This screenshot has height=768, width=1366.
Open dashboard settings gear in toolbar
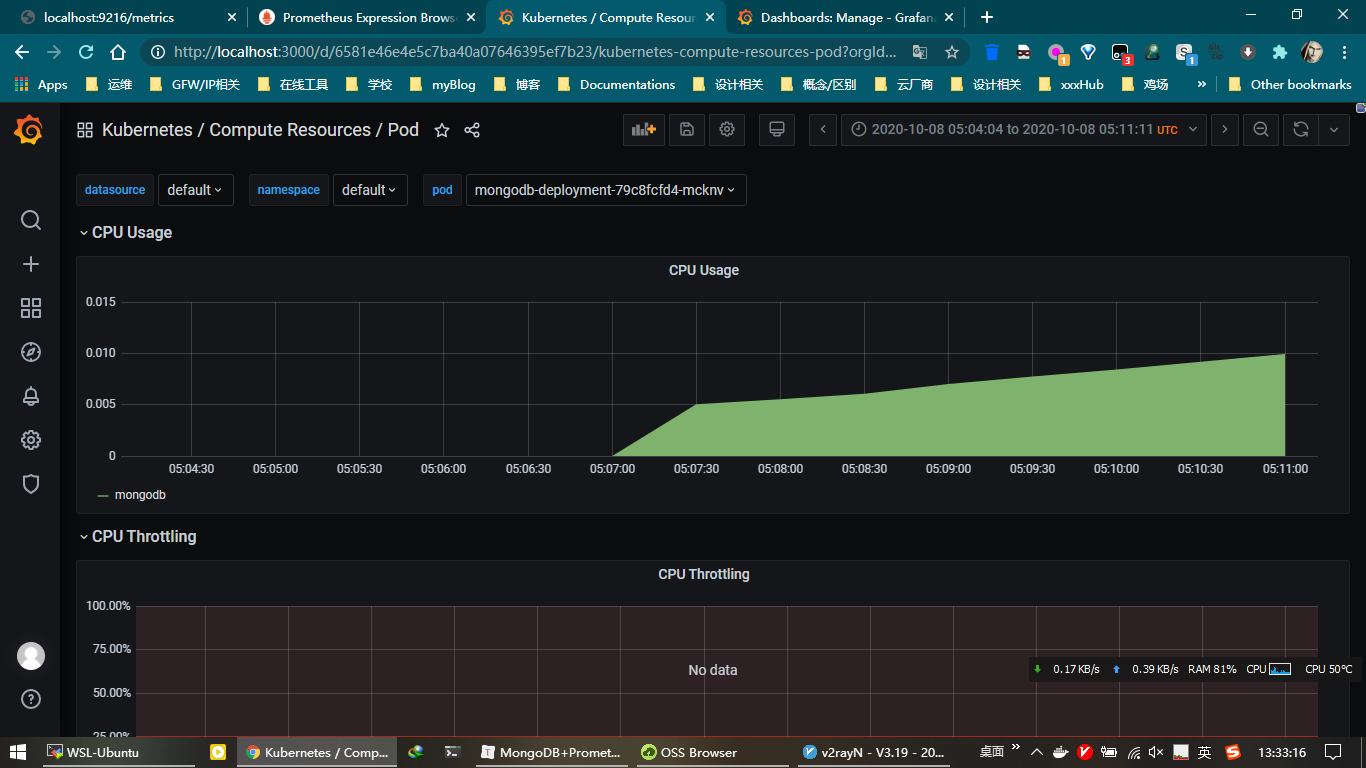pyautogui.click(x=727, y=130)
